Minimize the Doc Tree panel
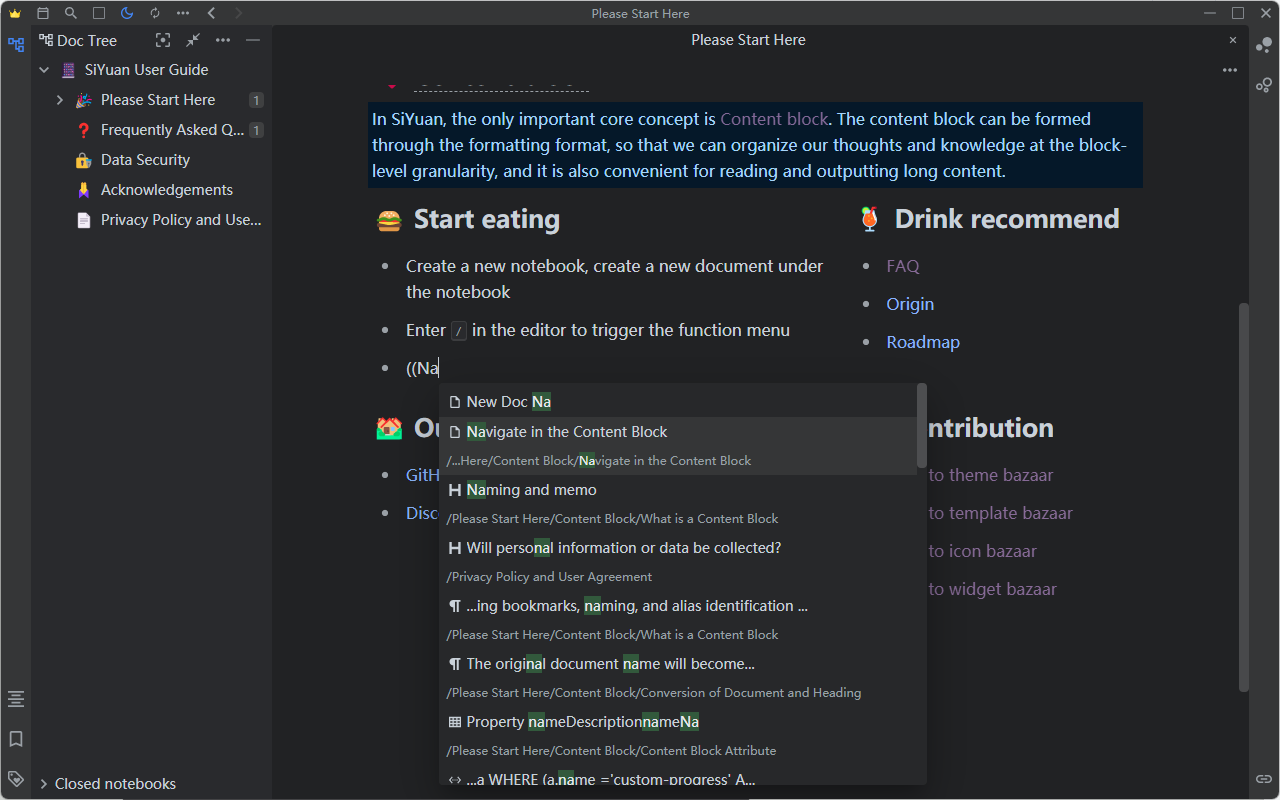The width and height of the screenshot is (1280, 800). click(253, 40)
